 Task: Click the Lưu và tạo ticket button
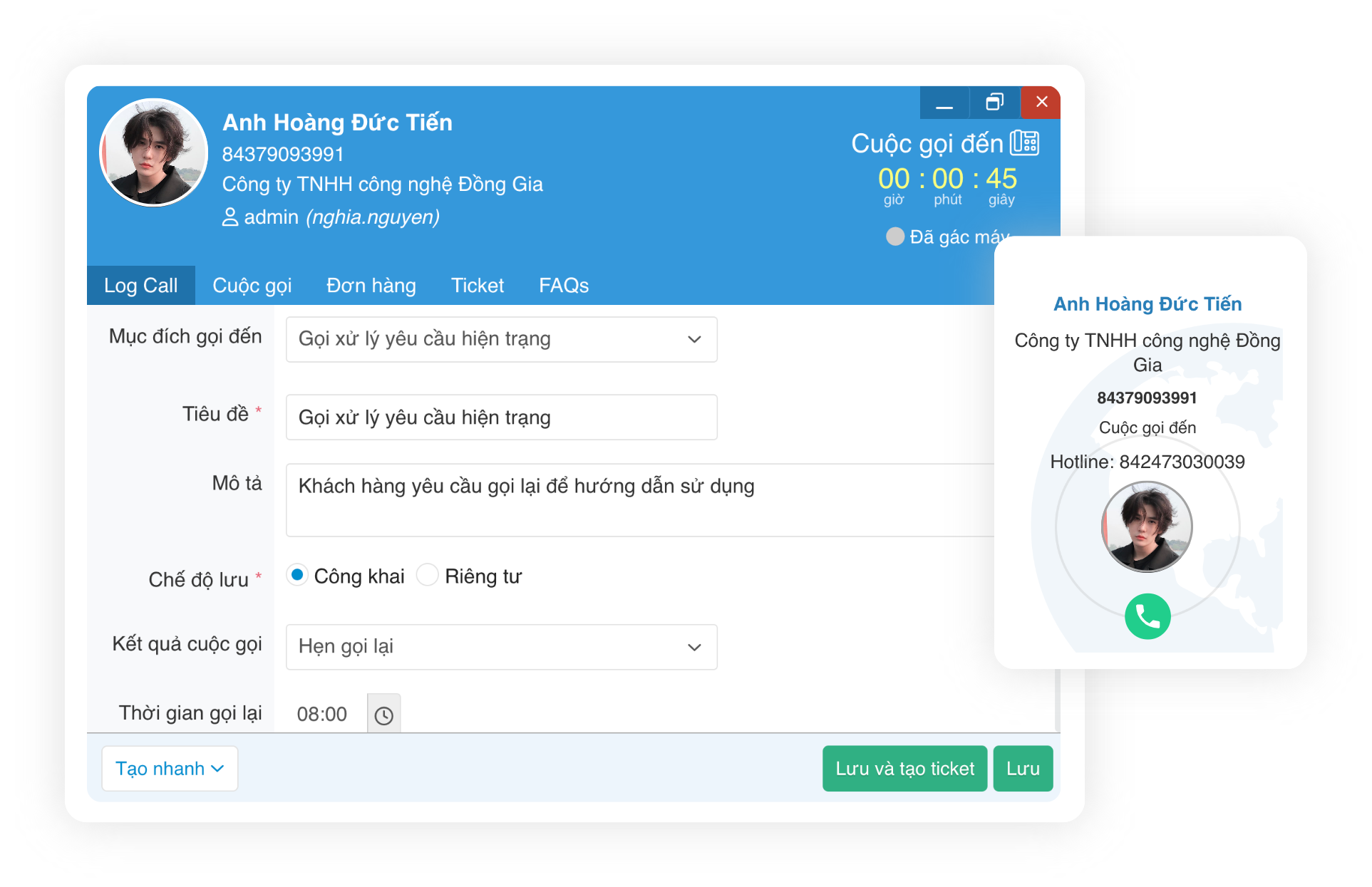904,769
